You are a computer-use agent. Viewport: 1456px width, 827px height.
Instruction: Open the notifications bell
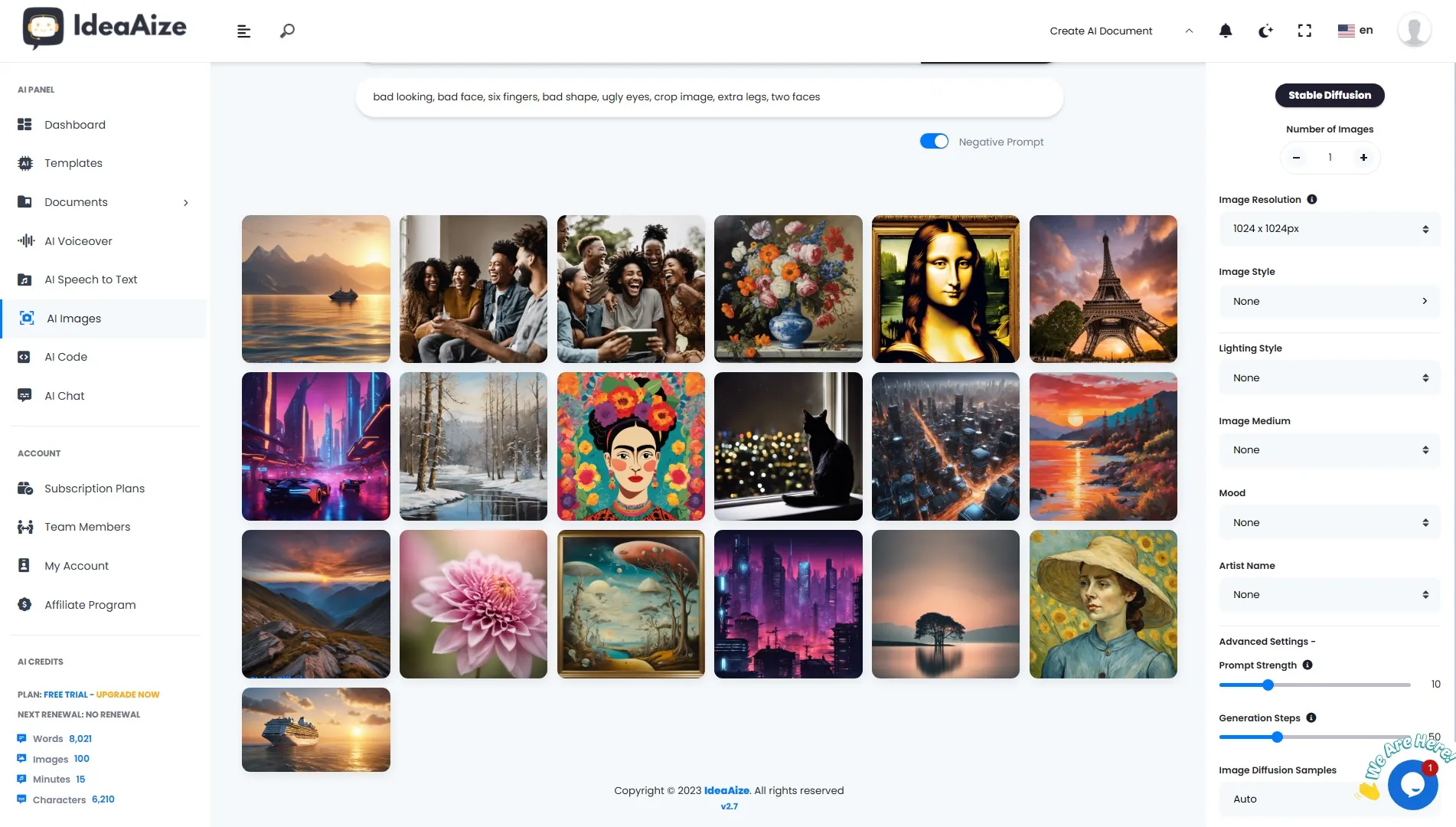coord(1225,31)
